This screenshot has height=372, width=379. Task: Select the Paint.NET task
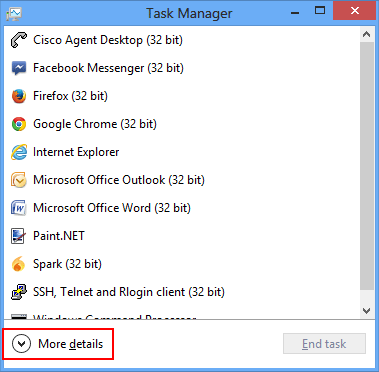(182, 236)
